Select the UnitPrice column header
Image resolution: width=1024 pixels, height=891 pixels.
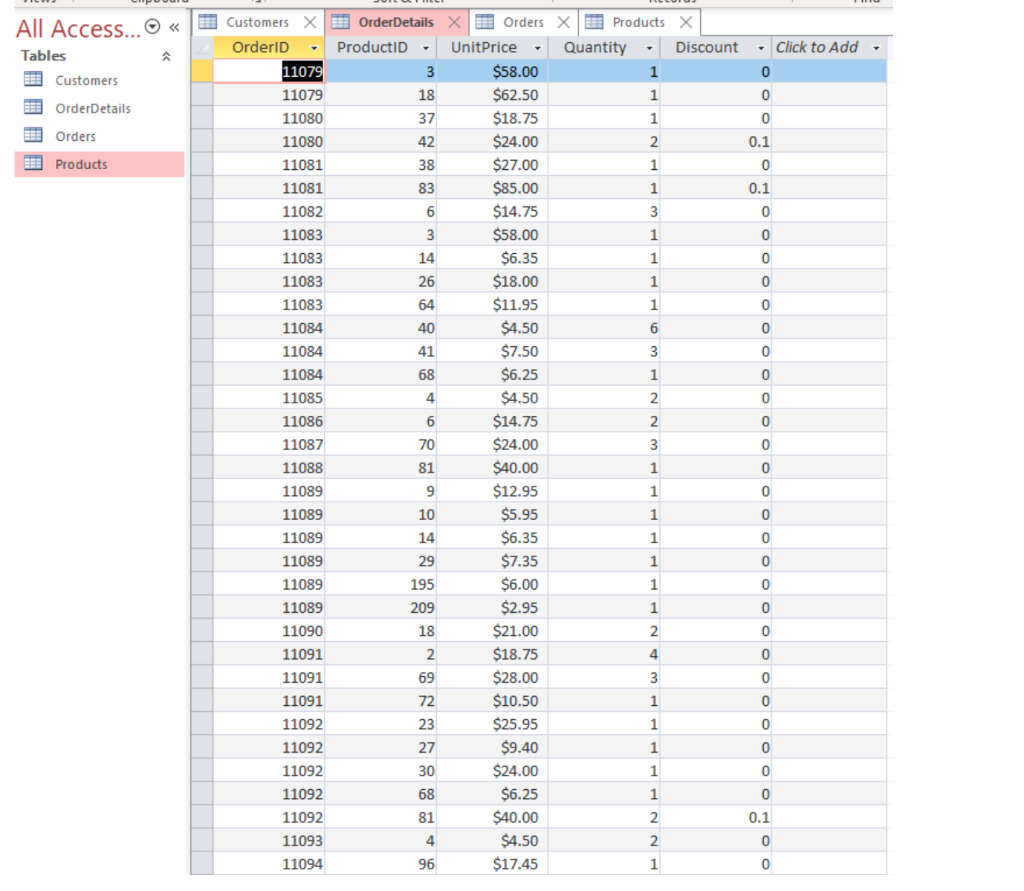point(484,48)
